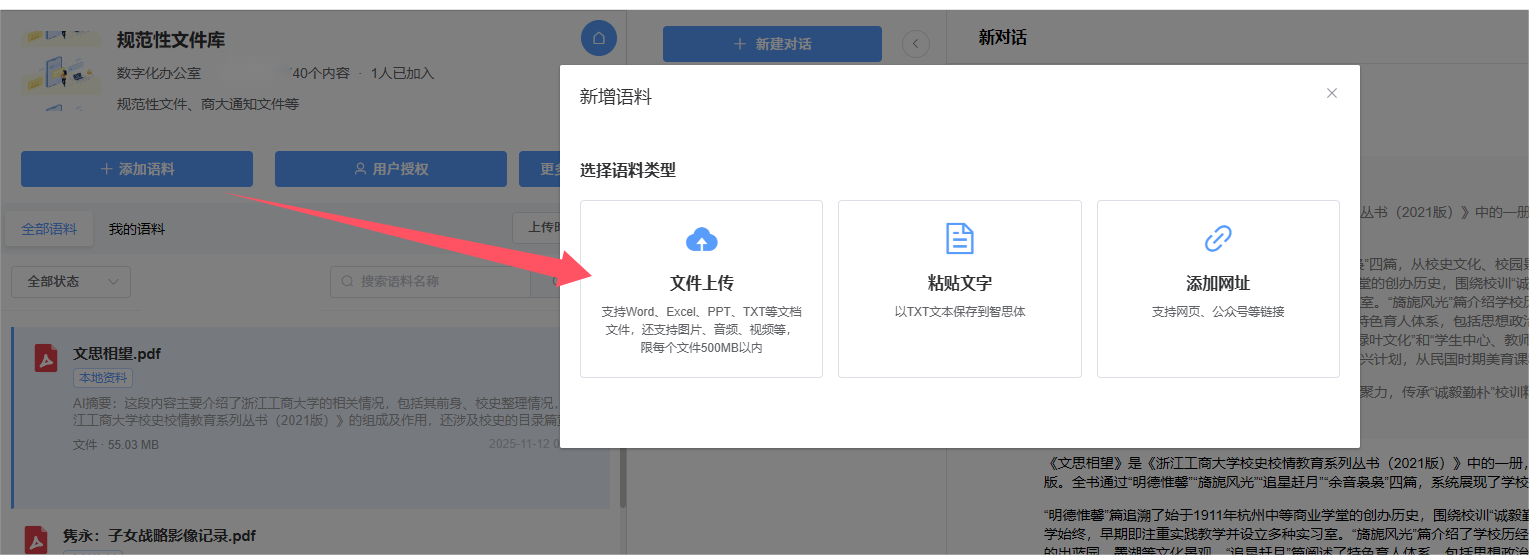Close the 新增语料 dialog
Viewport: 1529px width, 555px height.
click(x=1331, y=93)
